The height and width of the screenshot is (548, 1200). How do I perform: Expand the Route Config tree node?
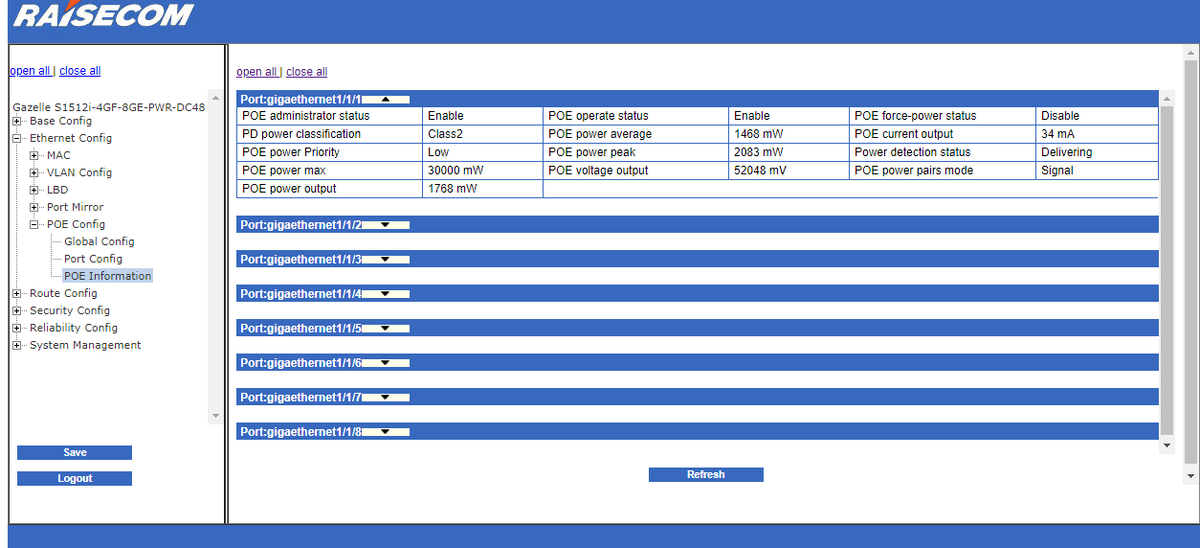[17, 293]
